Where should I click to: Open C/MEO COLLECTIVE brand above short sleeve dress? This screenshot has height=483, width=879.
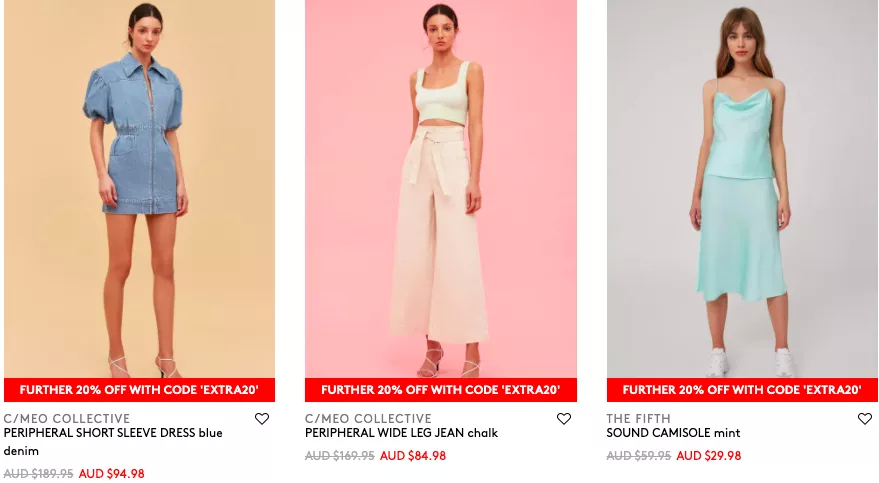(67, 419)
